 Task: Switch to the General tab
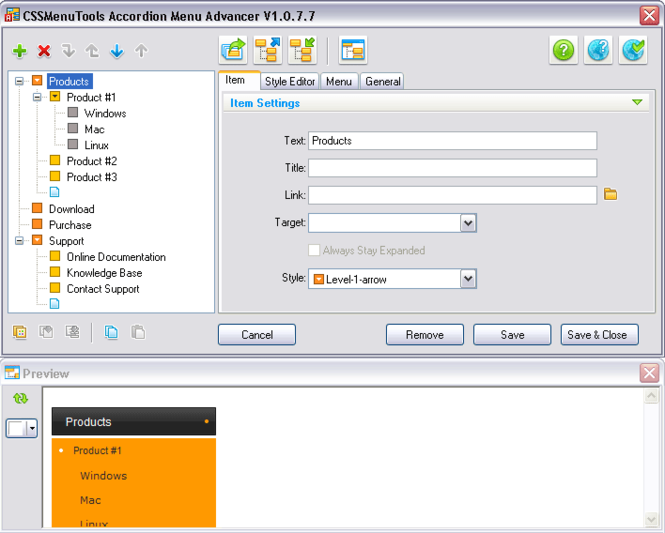pyautogui.click(x=383, y=81)
